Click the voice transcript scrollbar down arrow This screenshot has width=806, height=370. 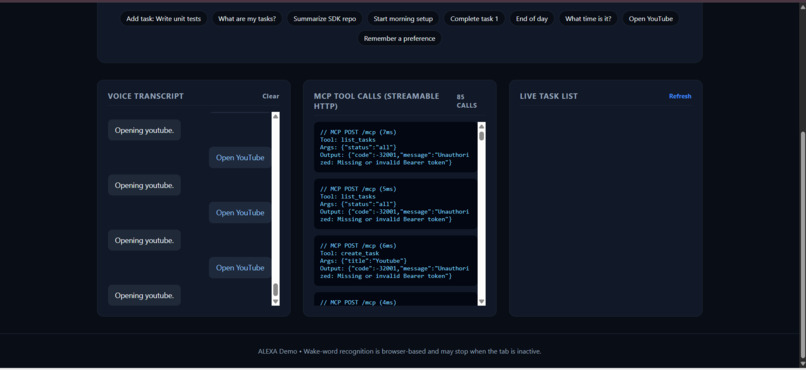[x=276, y=301]
